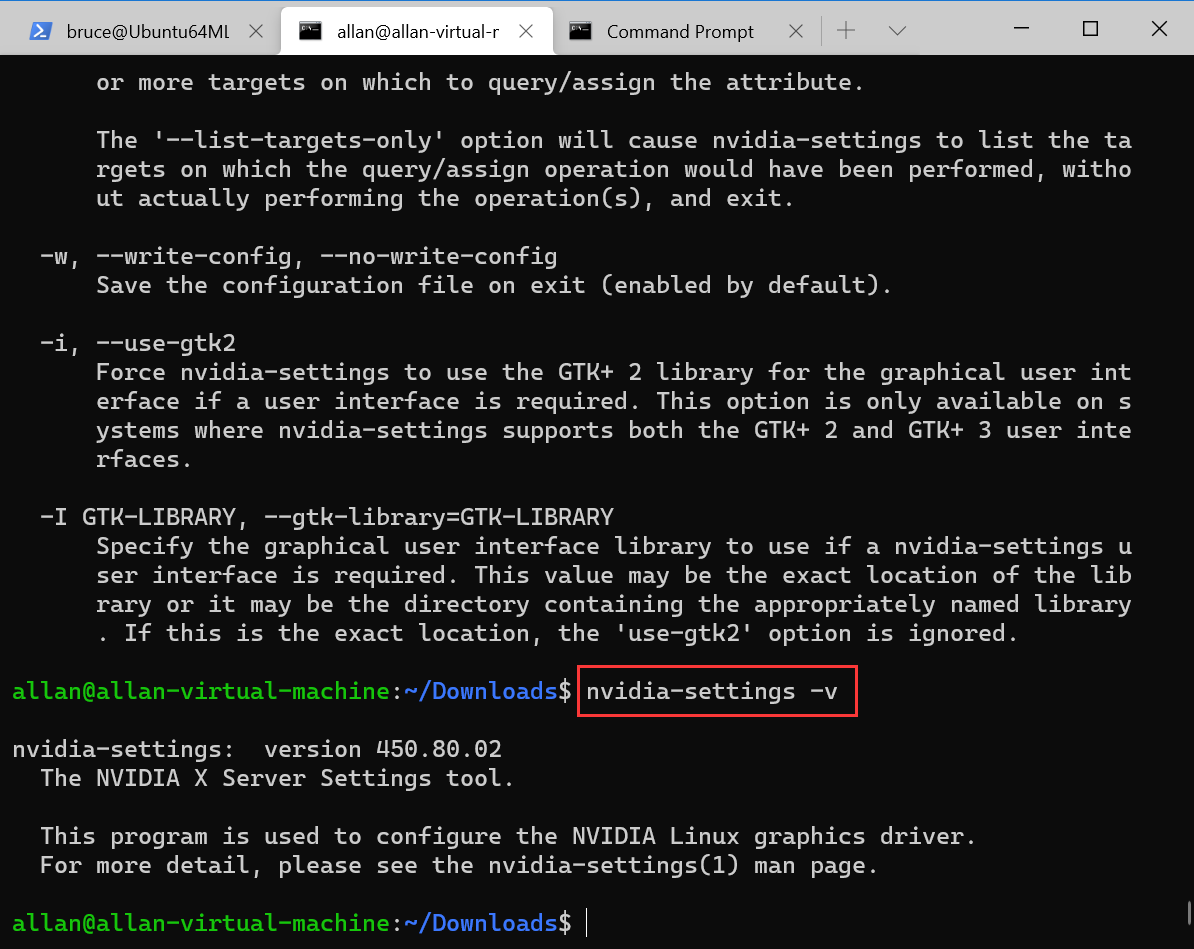Close the terminal window
This screenshot has height=949, width=1194.
click(1159, 29)
